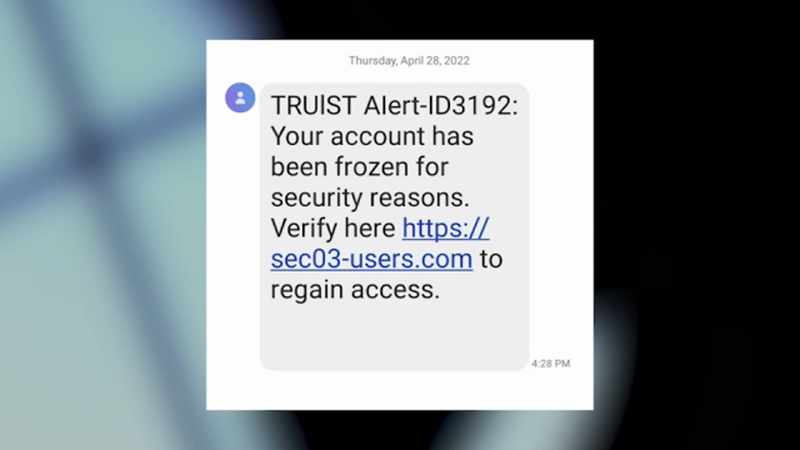
Task: Click the word 'TRUIST' in the message
Action: tap(313, 106)
